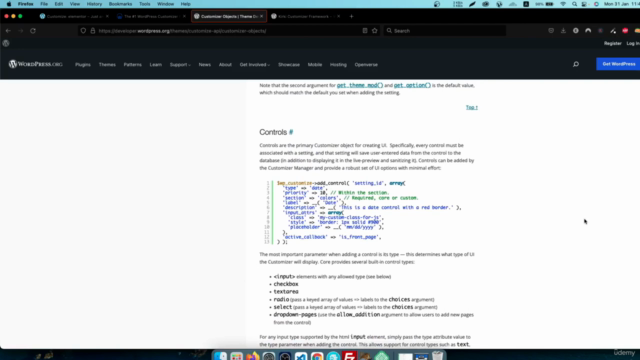Click the browser Search field
This screenshot has width=640, height=360.
tap(444, 31)
